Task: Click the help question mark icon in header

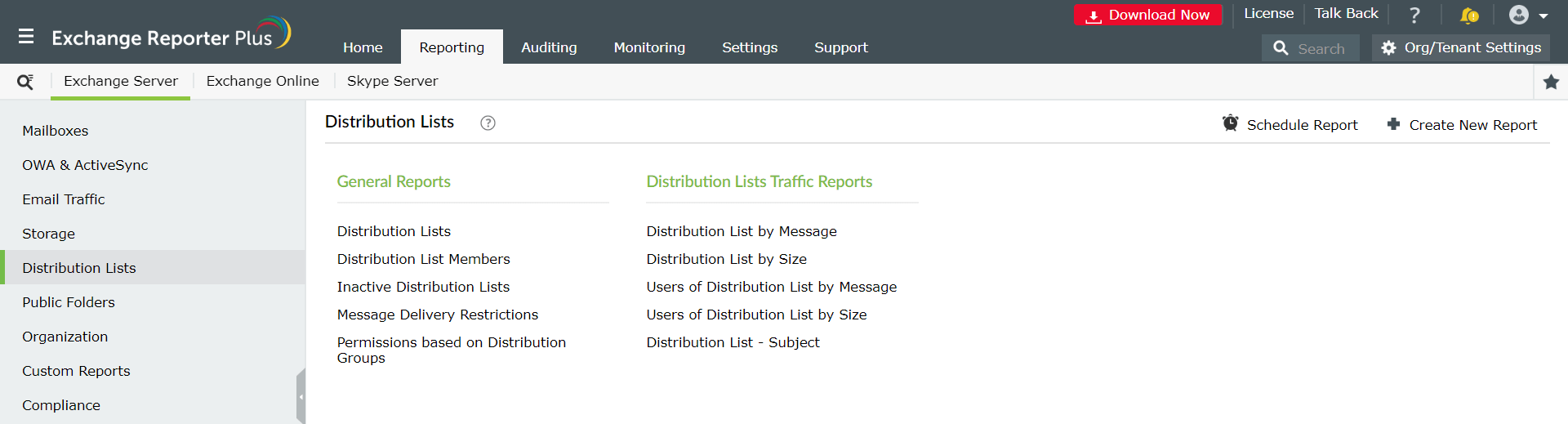Action: click(1414, 15)
